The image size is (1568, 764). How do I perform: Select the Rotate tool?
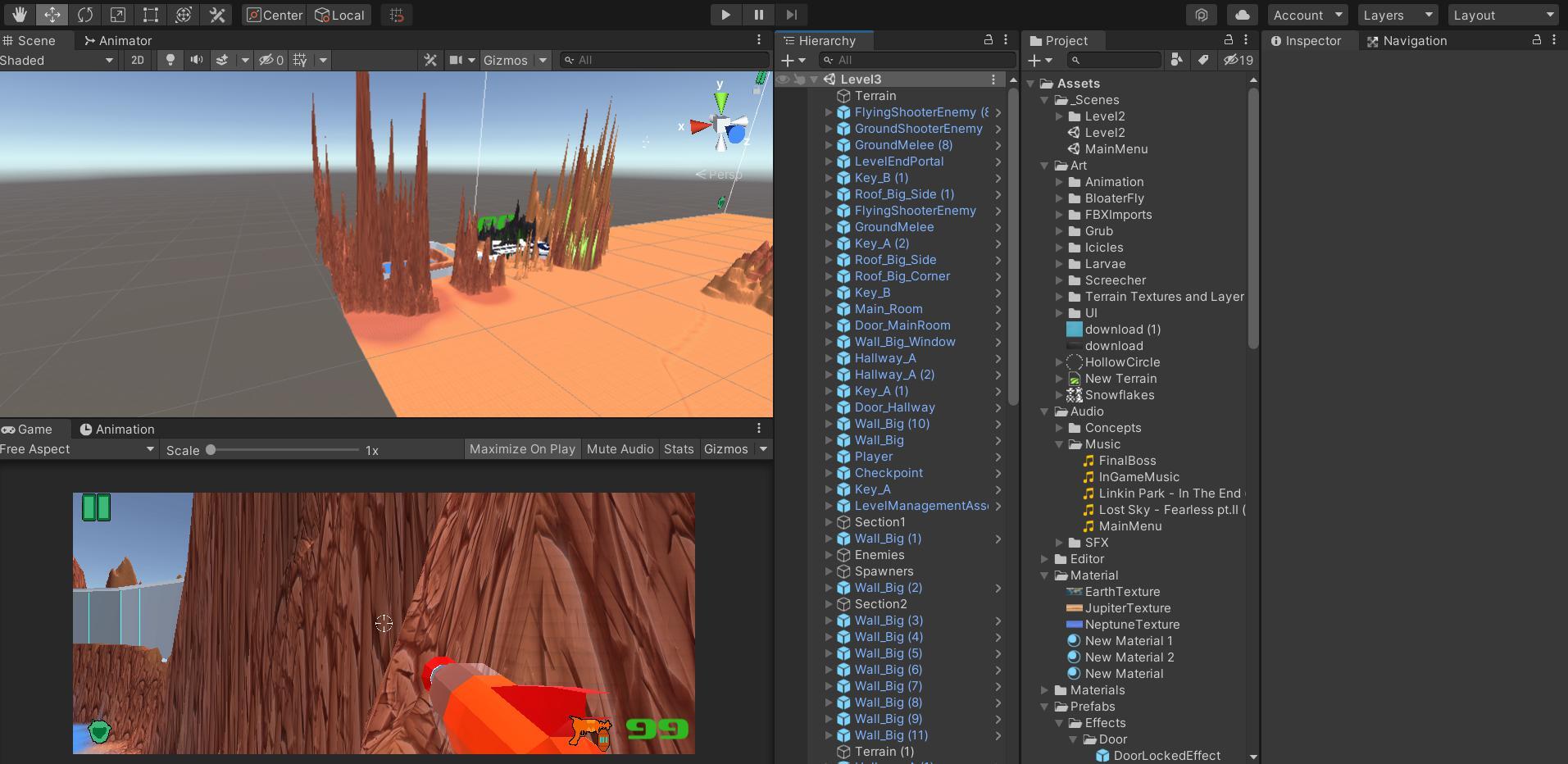point(84,15)
